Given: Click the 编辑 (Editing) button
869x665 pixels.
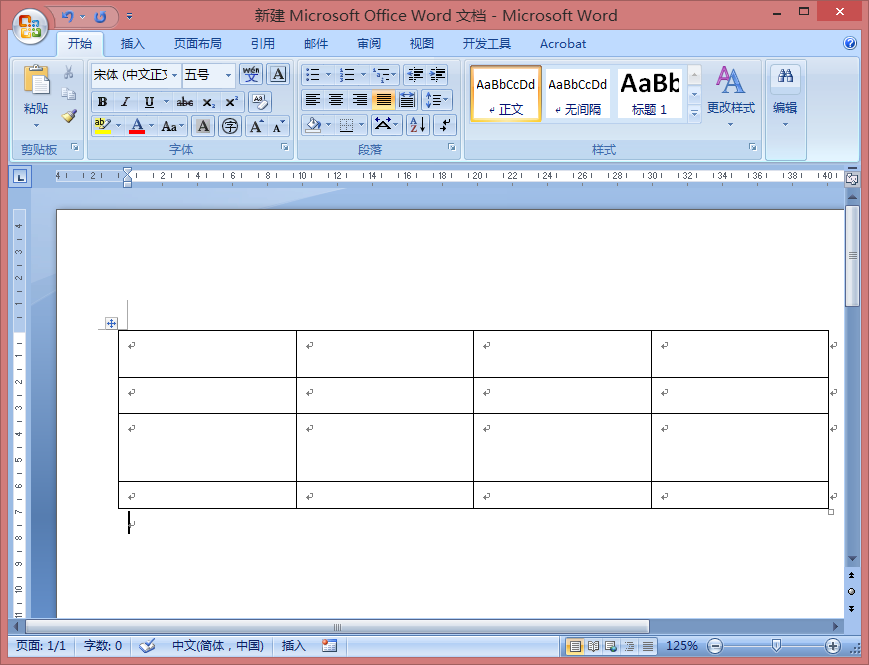Looking at the screenshot, I should coord(785,95).
